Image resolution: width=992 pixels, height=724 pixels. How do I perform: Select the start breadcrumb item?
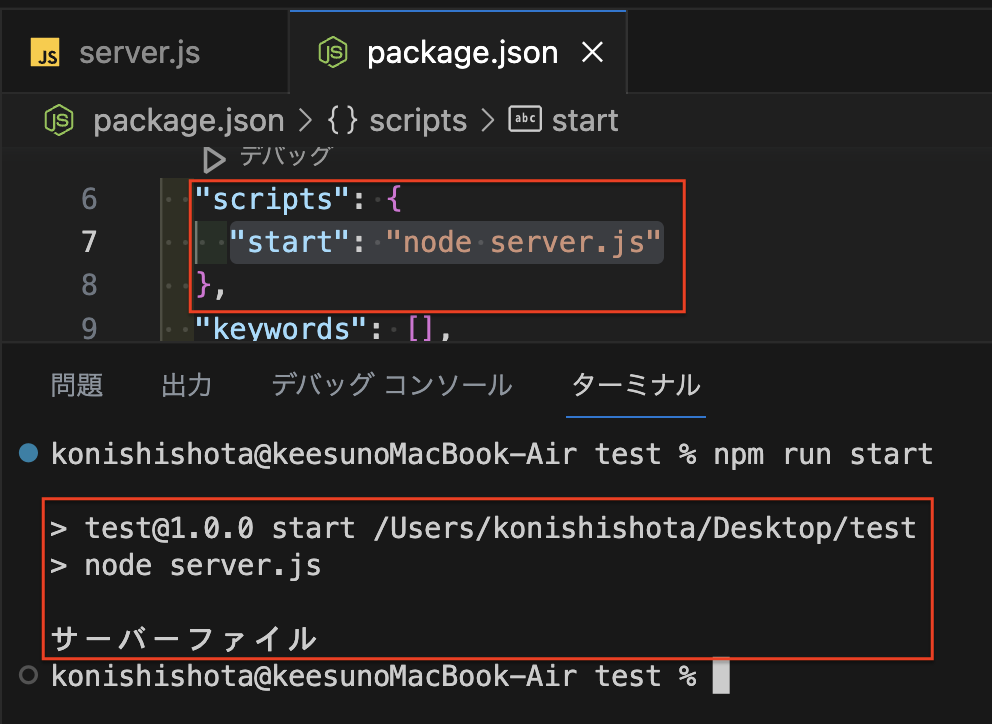pos(585,120)
